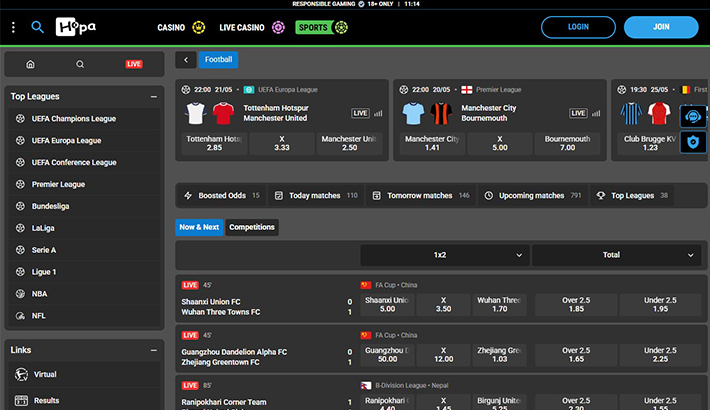Bet on Tottenham Hotspur at 2.85

coord(214,143)
